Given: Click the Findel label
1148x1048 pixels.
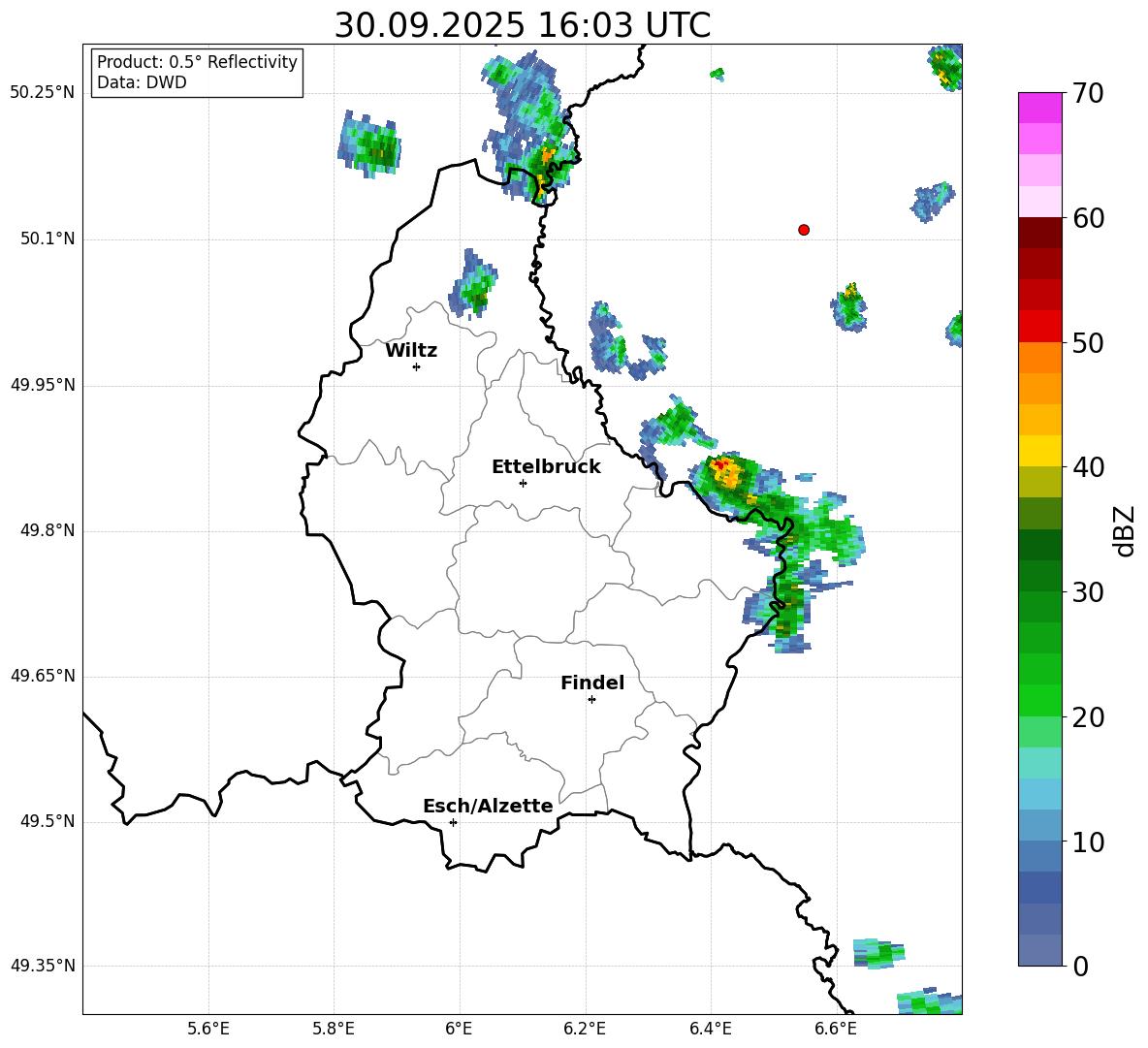Looking at the screenshot, I should tap(592, 683).
